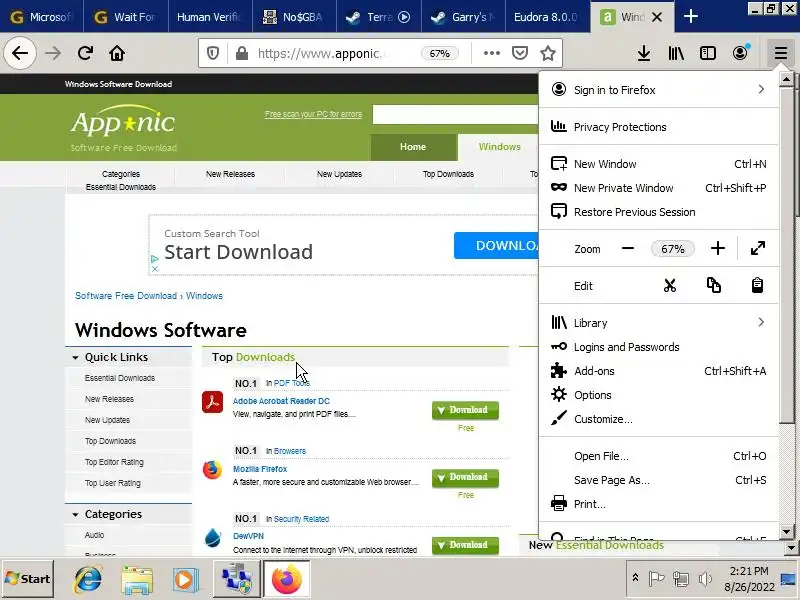
Task: Click Free scan your PC for errors link
Action: coord(313,114)
